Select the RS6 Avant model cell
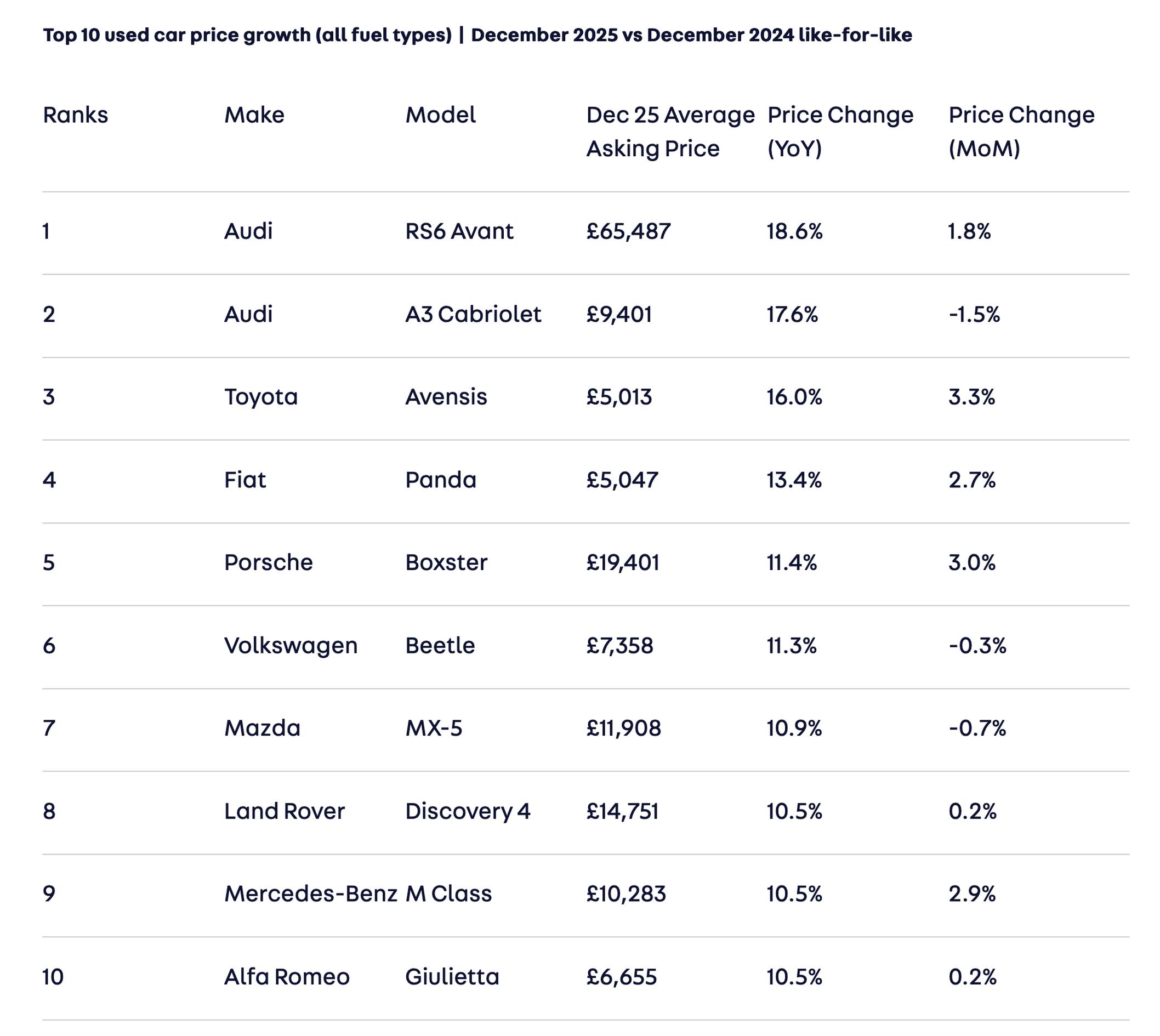 [459, 232]
